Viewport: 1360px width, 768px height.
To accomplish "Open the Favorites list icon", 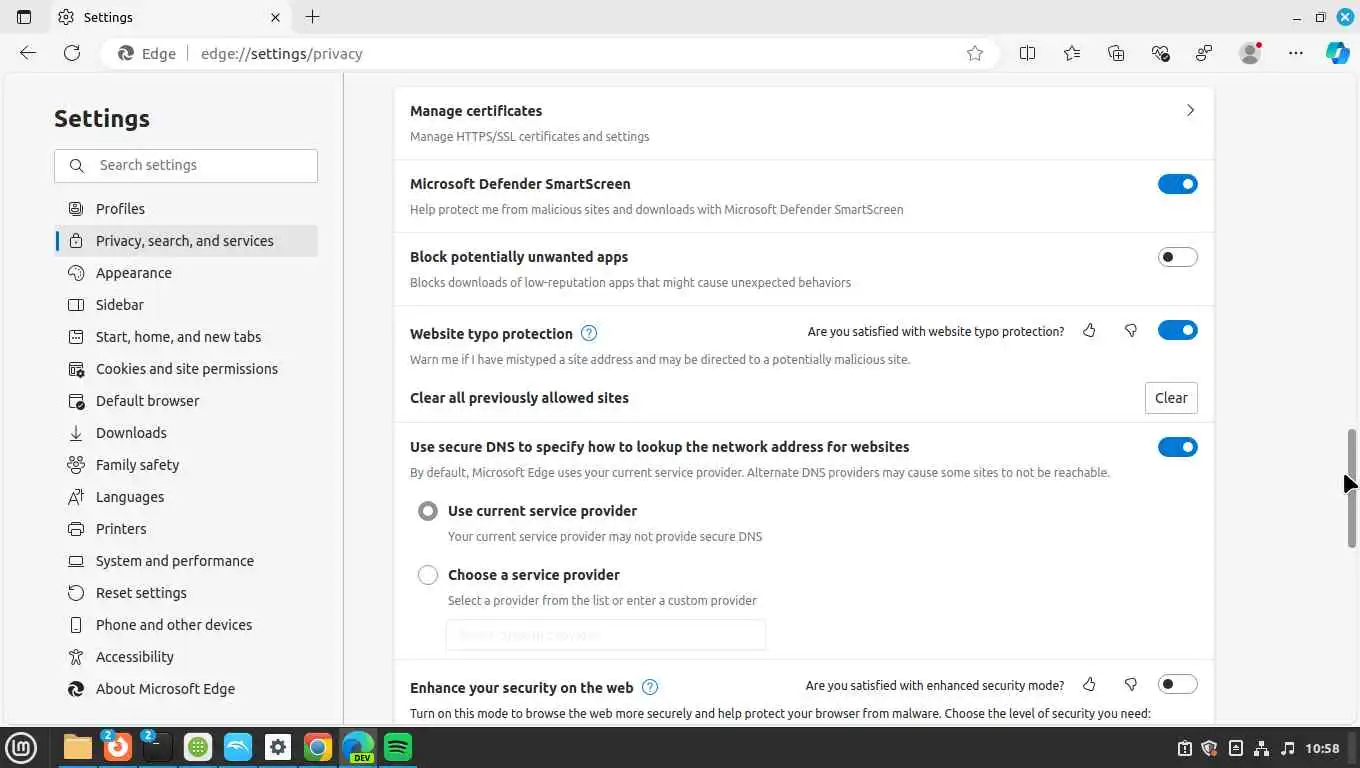I will [x=1072, y=53].
